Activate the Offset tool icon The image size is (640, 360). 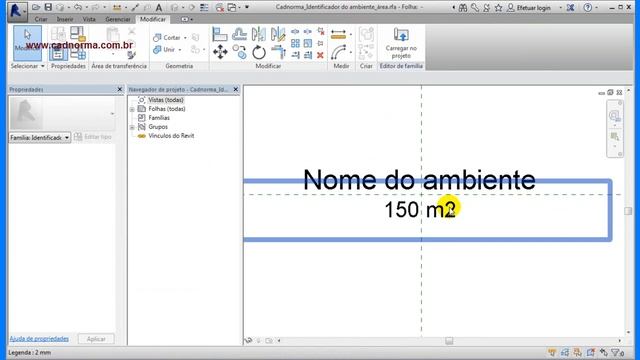click(x=239, y=34)
